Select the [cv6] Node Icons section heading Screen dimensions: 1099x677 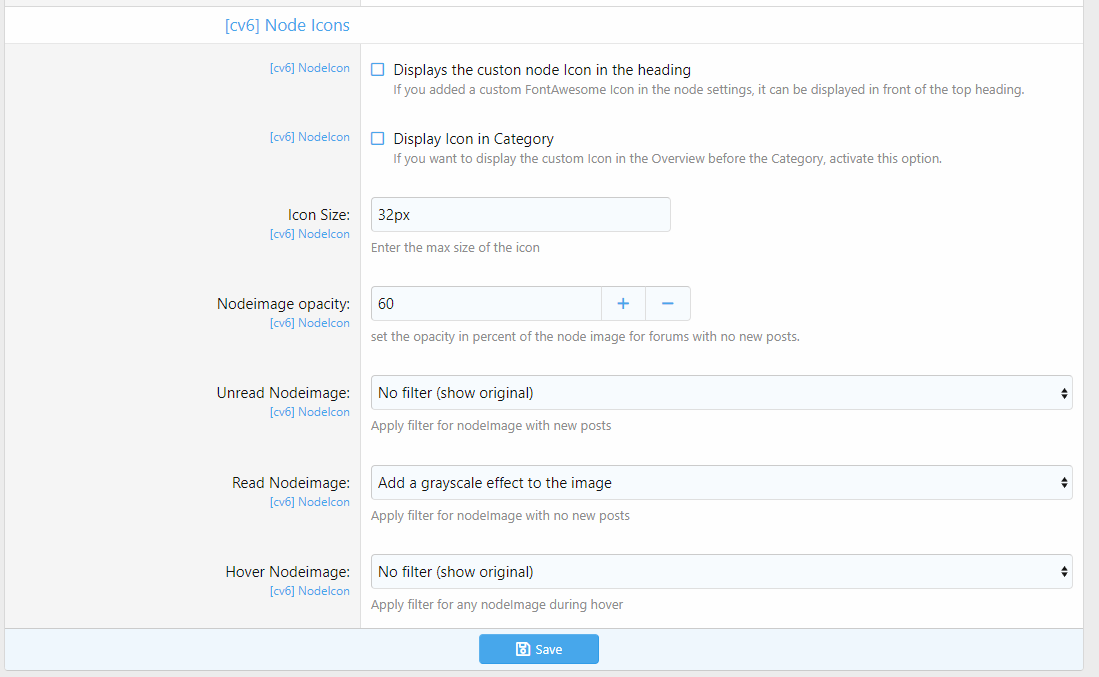pos(288,24)
